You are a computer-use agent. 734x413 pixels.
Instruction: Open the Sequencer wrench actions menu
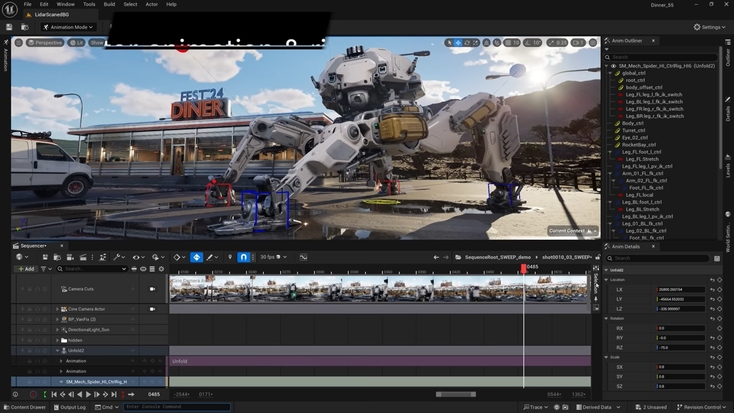(119, 257)
